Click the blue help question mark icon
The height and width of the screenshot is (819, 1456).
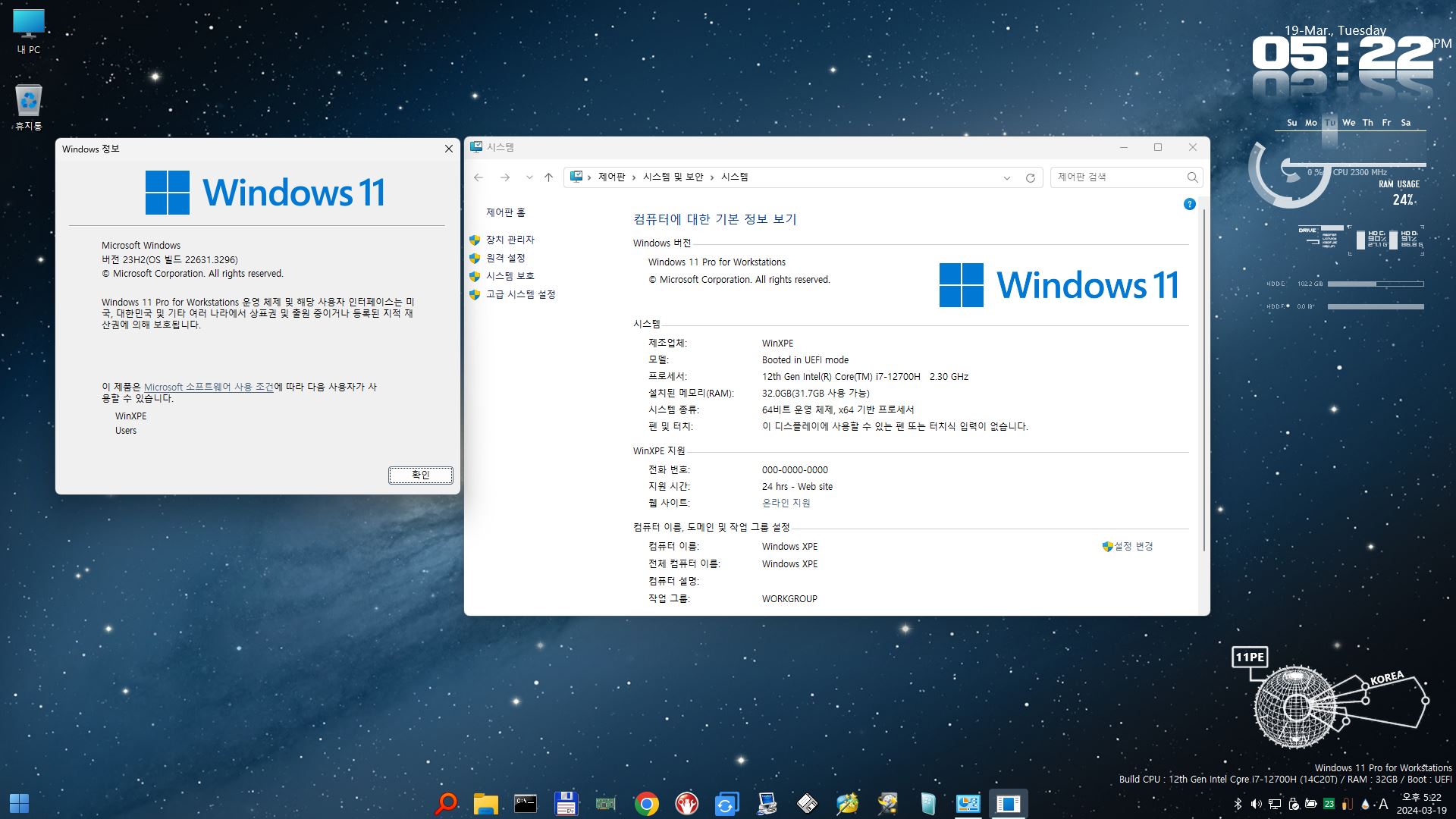click(1189, 204)
